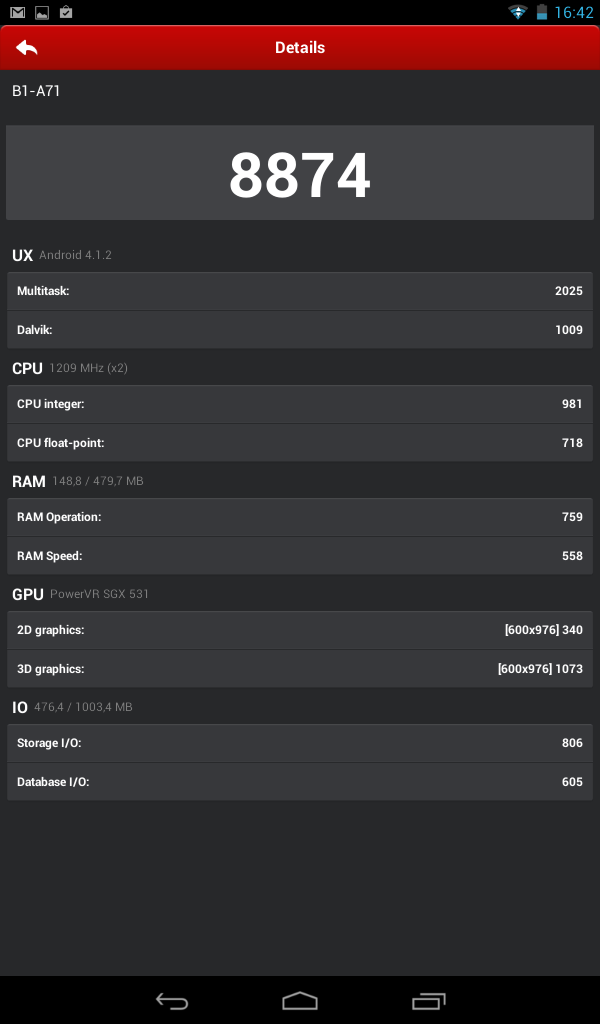Tap the recent apps navigation button

428,1001
